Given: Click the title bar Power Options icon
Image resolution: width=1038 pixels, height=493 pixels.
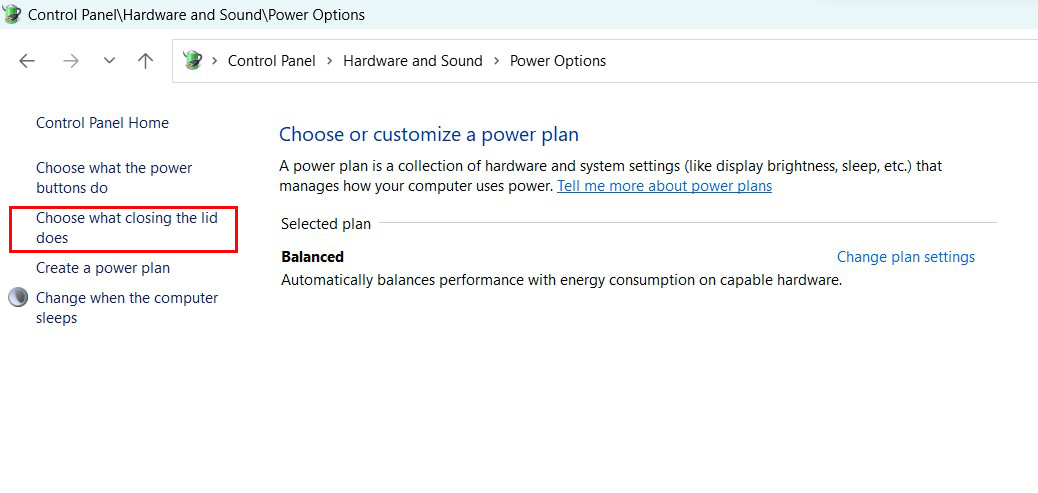Looking at the screenshot, I should pyautogui.click(x=13, y=14).
